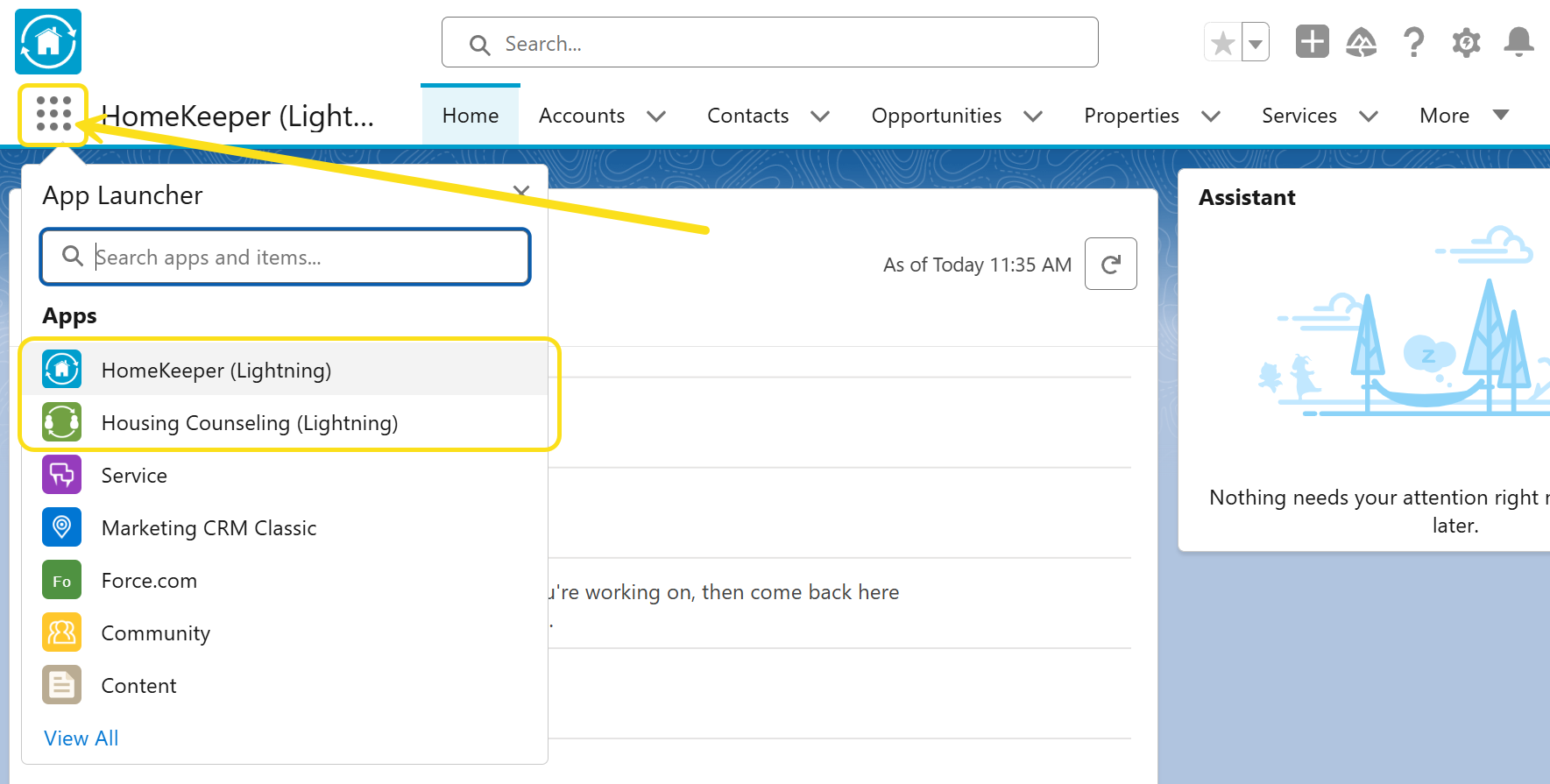This screenshot has width=1550, height=784.
Task: Expand the Accounts tab chevron
Action: [x=656, y=117]
